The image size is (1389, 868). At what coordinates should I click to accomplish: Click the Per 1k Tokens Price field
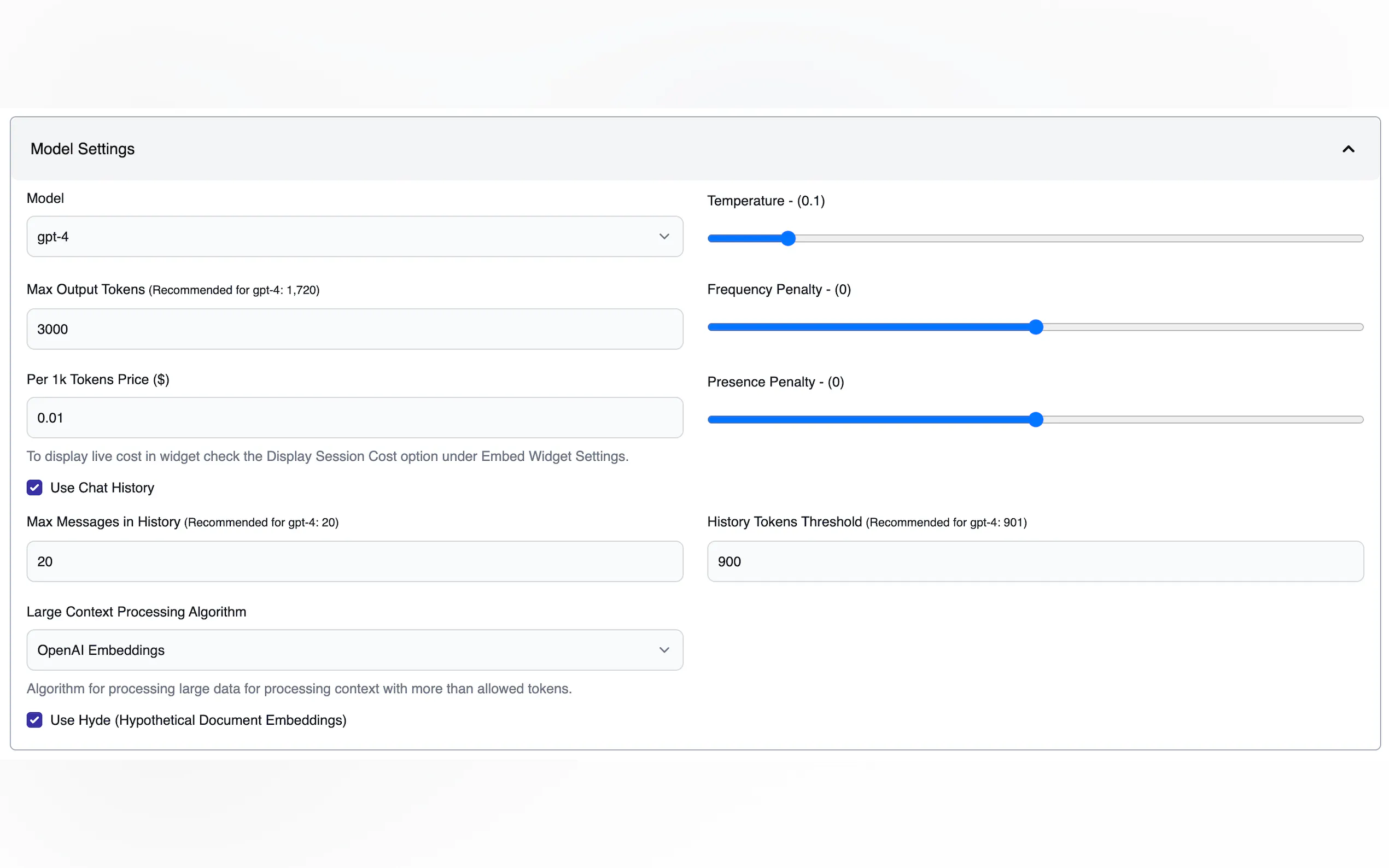354,418
